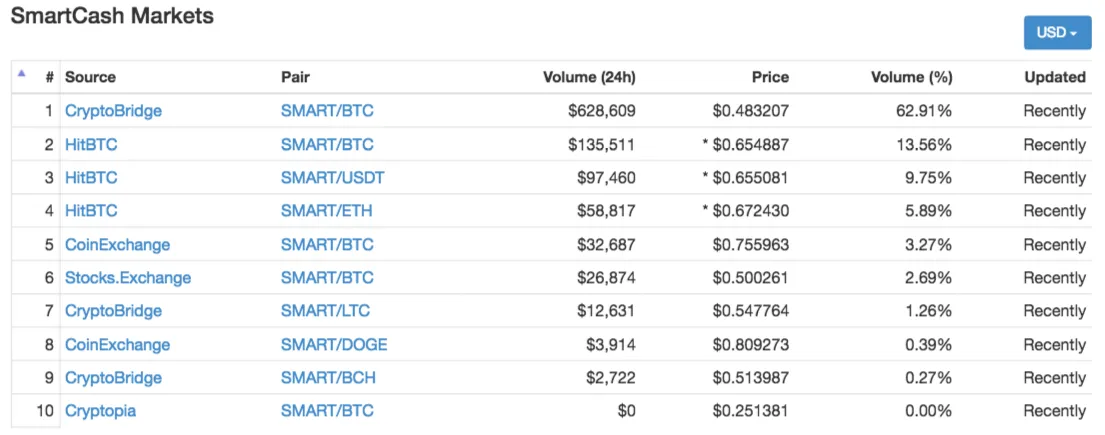Open the SMART/ETH pair link
1105x435 pixels.
point(326,211)
